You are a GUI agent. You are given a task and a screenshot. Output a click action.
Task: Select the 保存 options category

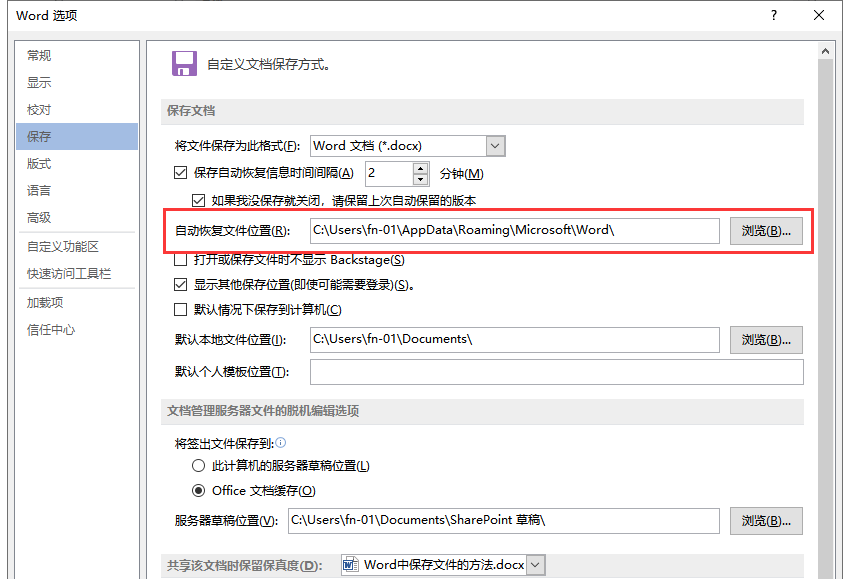point(77,137)
